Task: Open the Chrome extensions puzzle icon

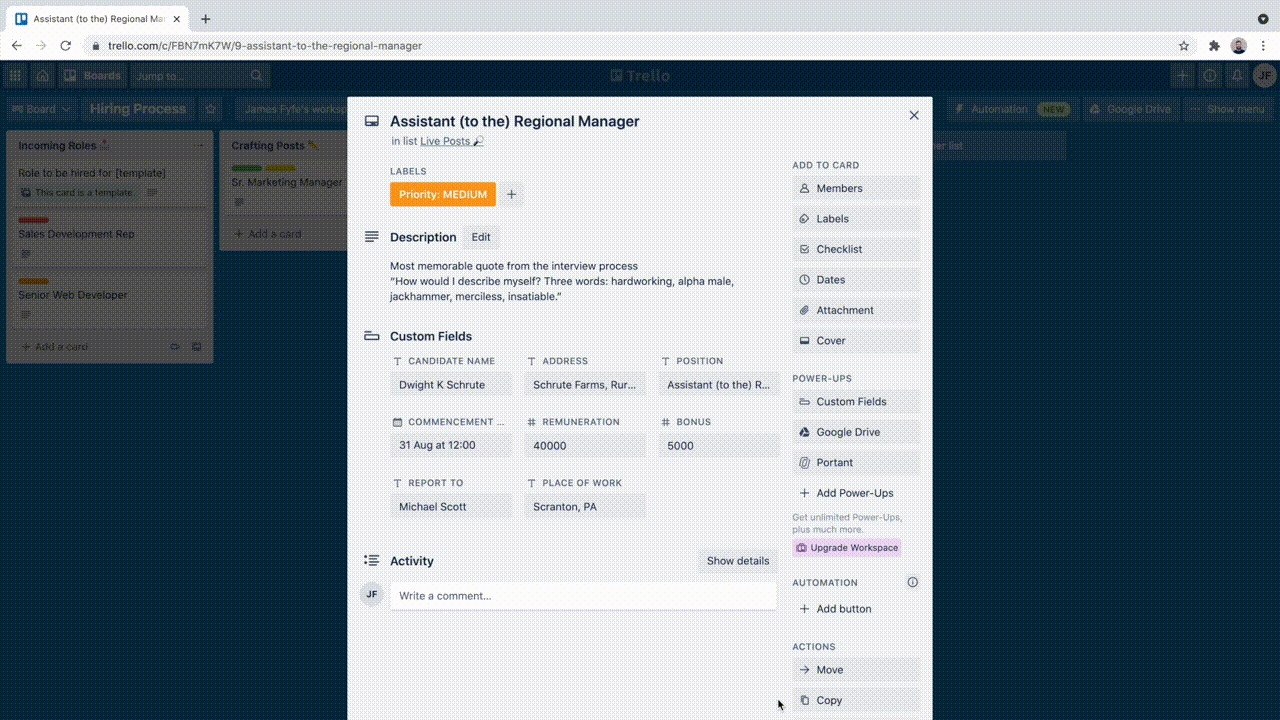Action: coord(1214,46)
